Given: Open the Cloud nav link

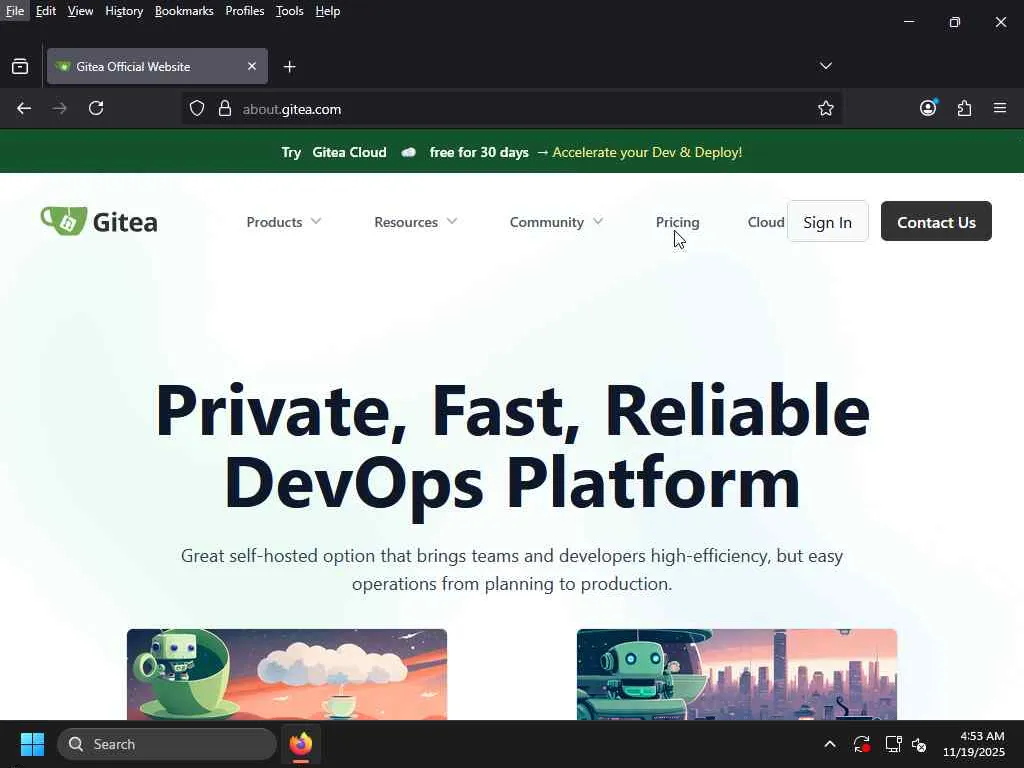Looking at the screenshot, I should point(765,222).
